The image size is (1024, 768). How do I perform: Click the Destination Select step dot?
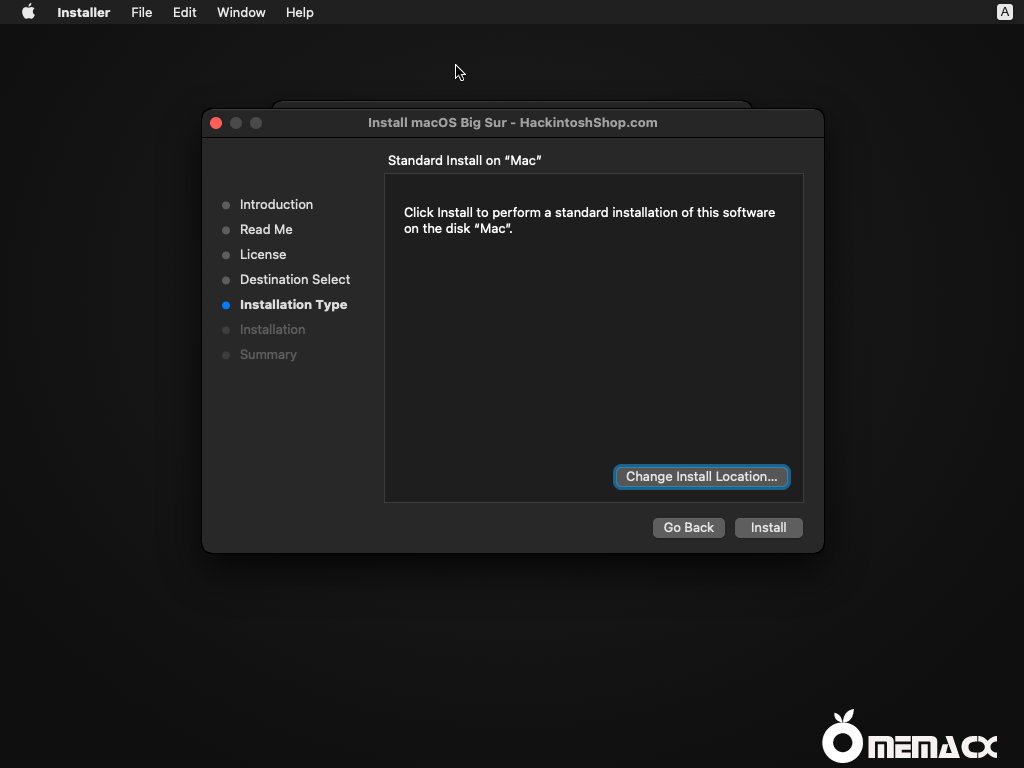(225, 280)
